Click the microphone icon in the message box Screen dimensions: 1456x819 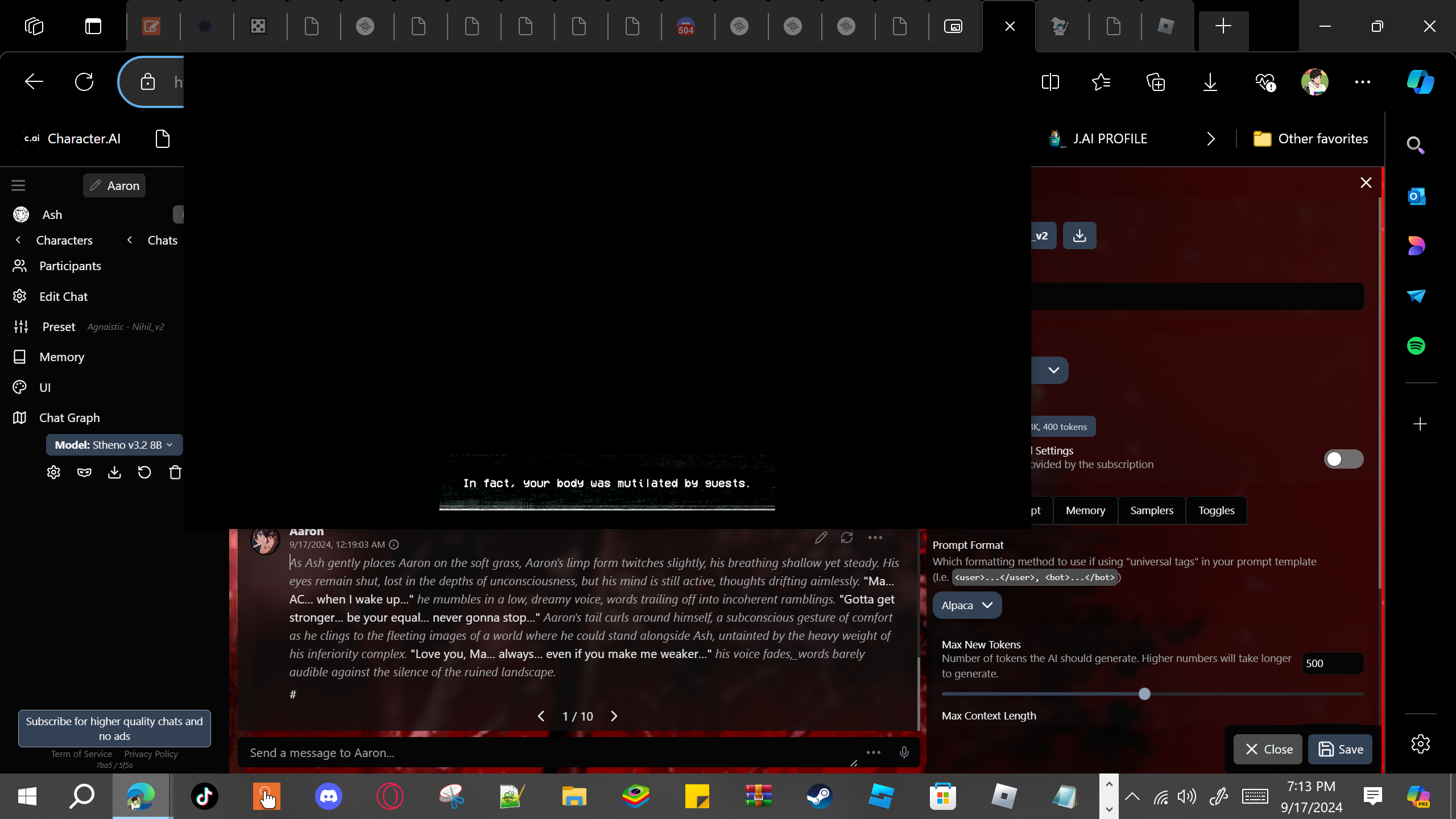click(x=904, y=752)
